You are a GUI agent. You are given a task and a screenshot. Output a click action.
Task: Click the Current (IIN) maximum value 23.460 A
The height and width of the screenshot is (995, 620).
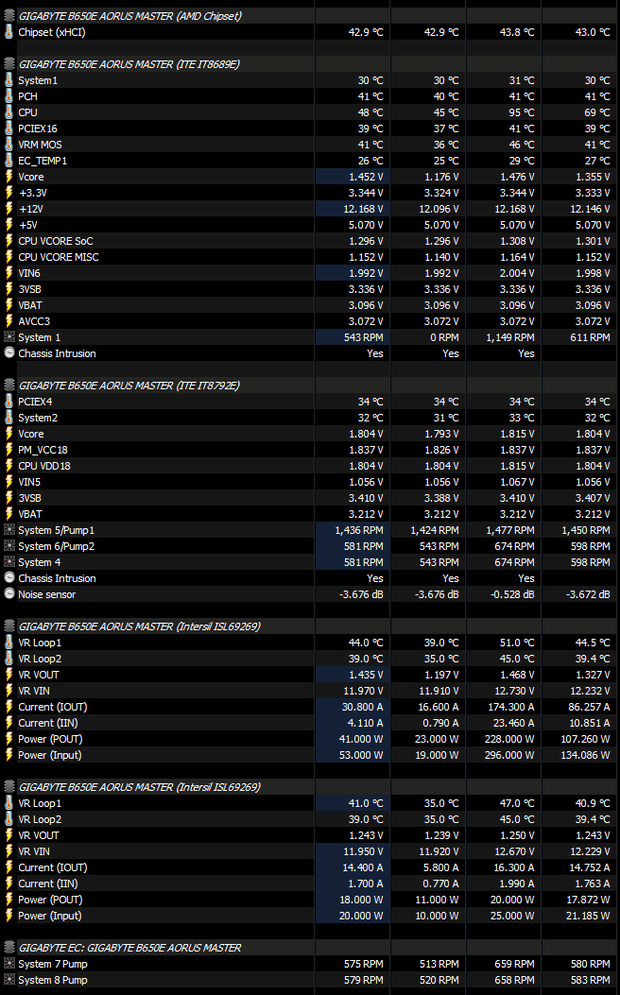coord(514,723)
